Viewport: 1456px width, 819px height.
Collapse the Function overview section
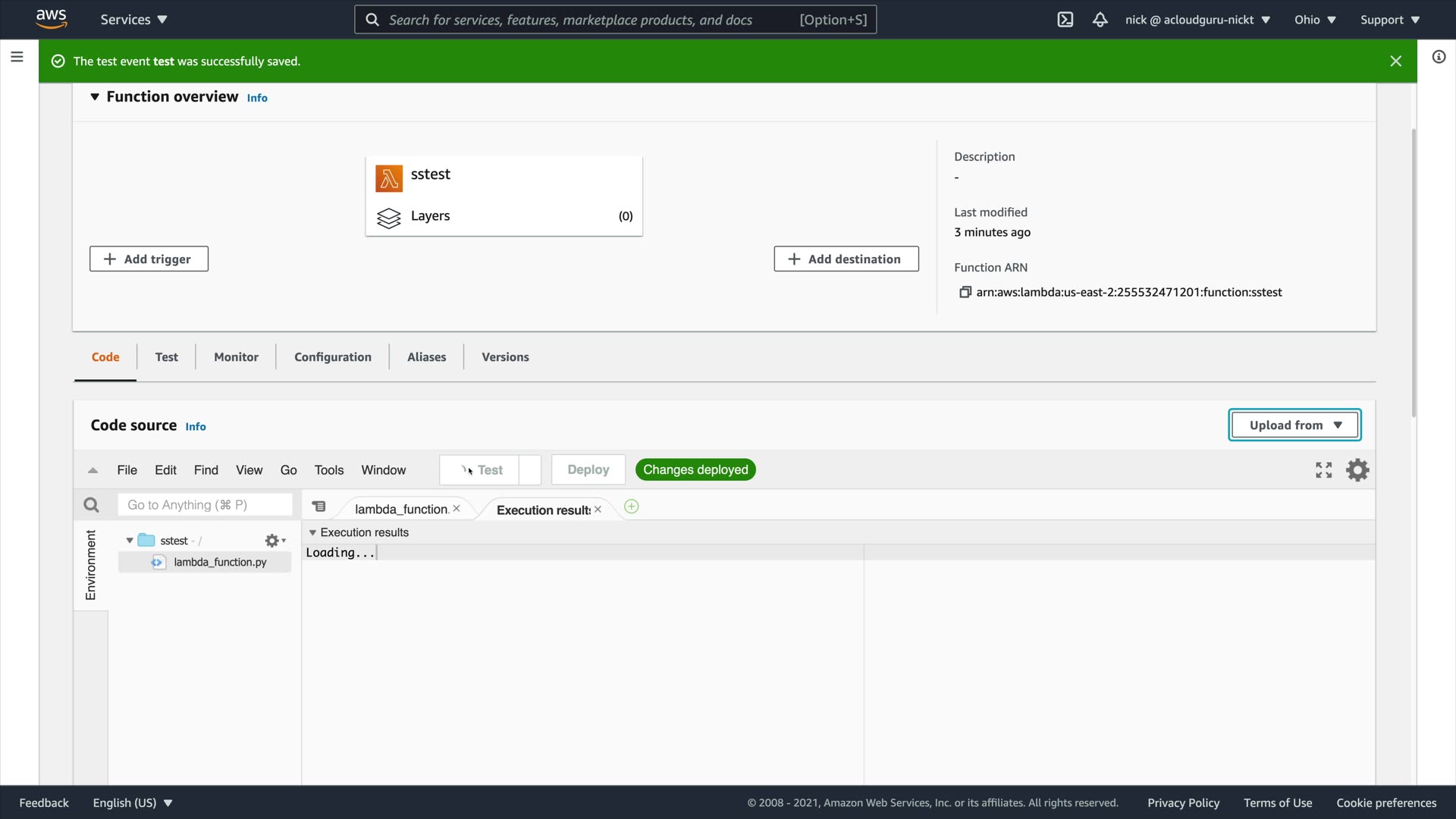(95, 97)
